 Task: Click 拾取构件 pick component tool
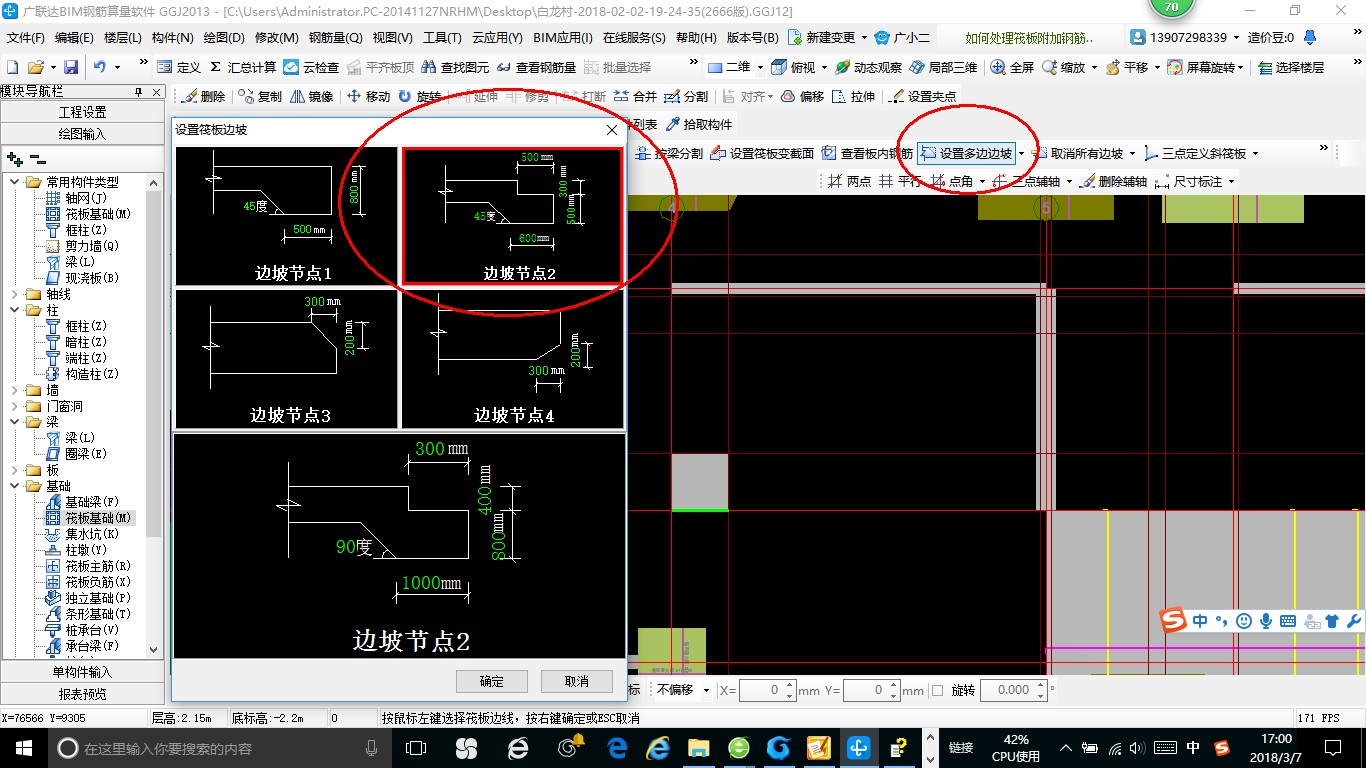[x=699, y=125]
